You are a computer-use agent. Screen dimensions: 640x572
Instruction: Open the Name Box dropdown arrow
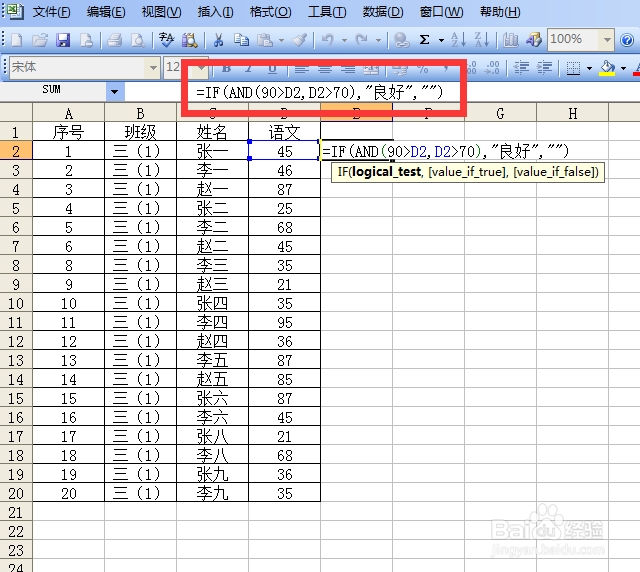pyautogui.click(x=115, y=92)
